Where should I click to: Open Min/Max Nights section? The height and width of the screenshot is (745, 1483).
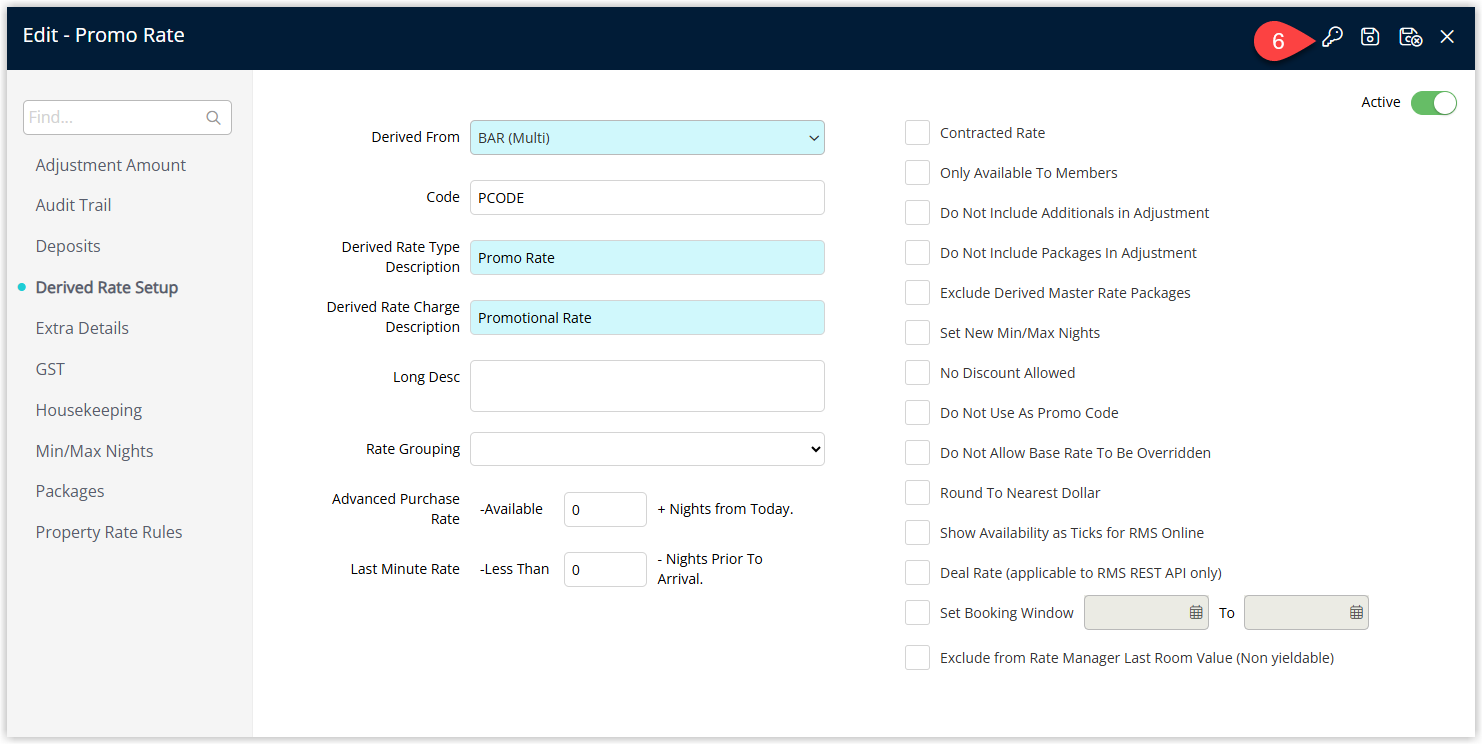coord(95,451)
